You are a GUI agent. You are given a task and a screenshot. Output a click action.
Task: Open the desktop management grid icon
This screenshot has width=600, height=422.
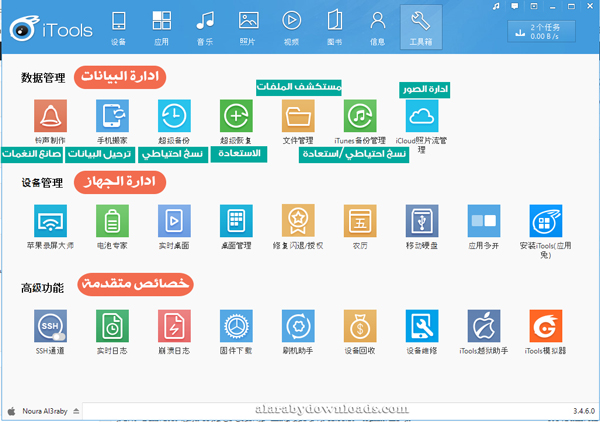236,221
